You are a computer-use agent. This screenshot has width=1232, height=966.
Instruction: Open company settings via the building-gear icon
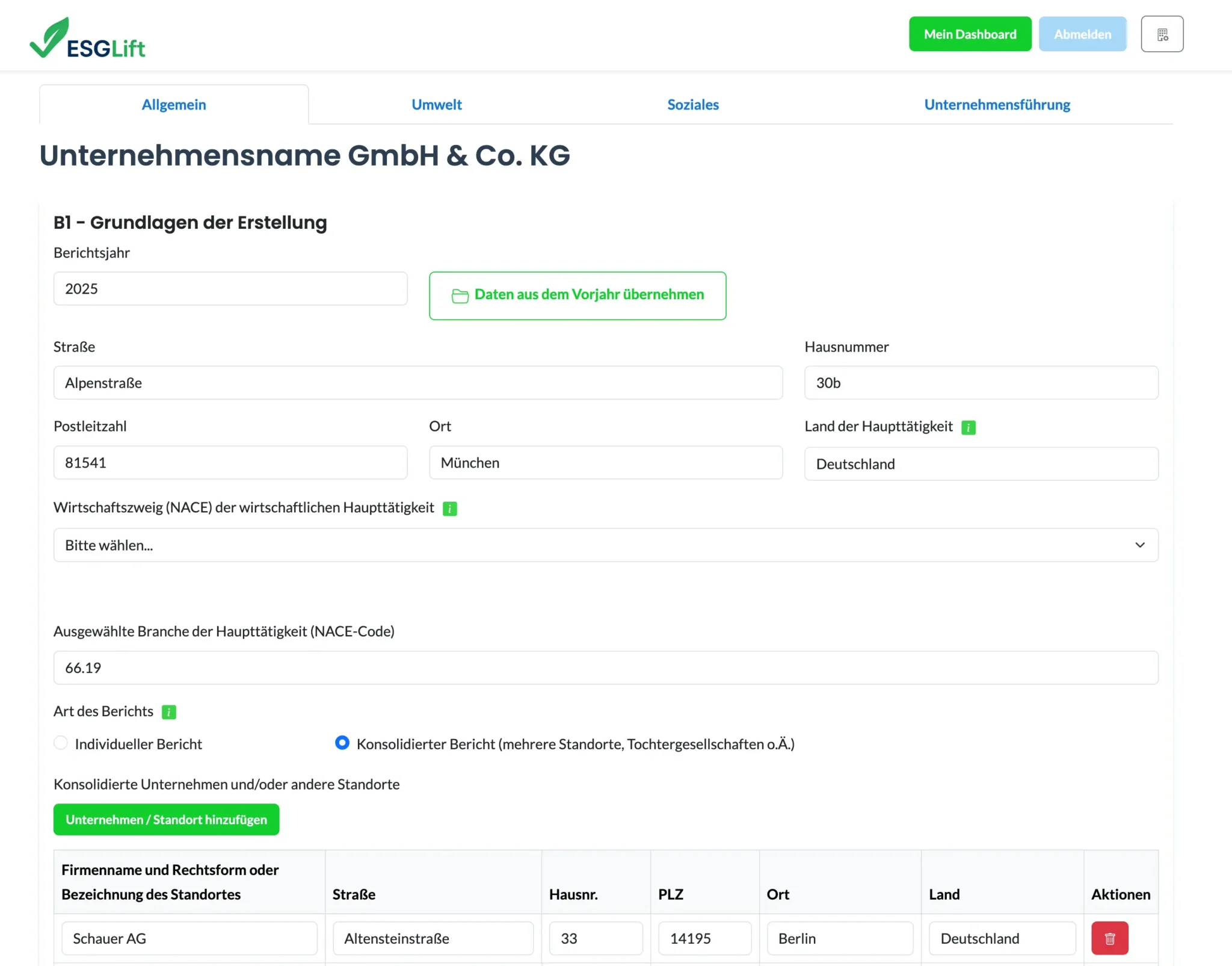[1162, 34]
